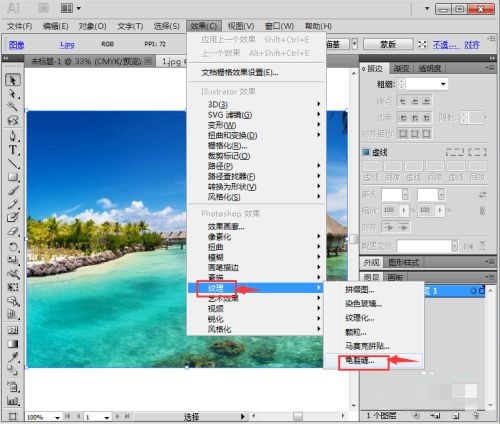Open the zoom level 100% dropdown
The image size is (500, 424).
tap(57, 417)
